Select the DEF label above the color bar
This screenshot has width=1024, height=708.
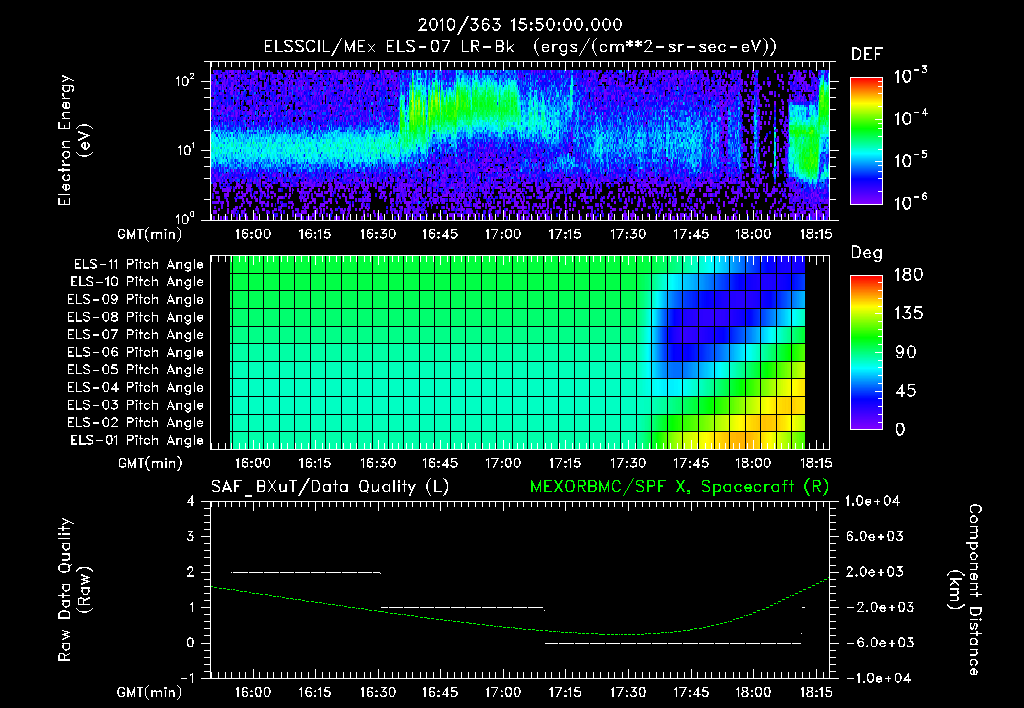coord(867,54)
